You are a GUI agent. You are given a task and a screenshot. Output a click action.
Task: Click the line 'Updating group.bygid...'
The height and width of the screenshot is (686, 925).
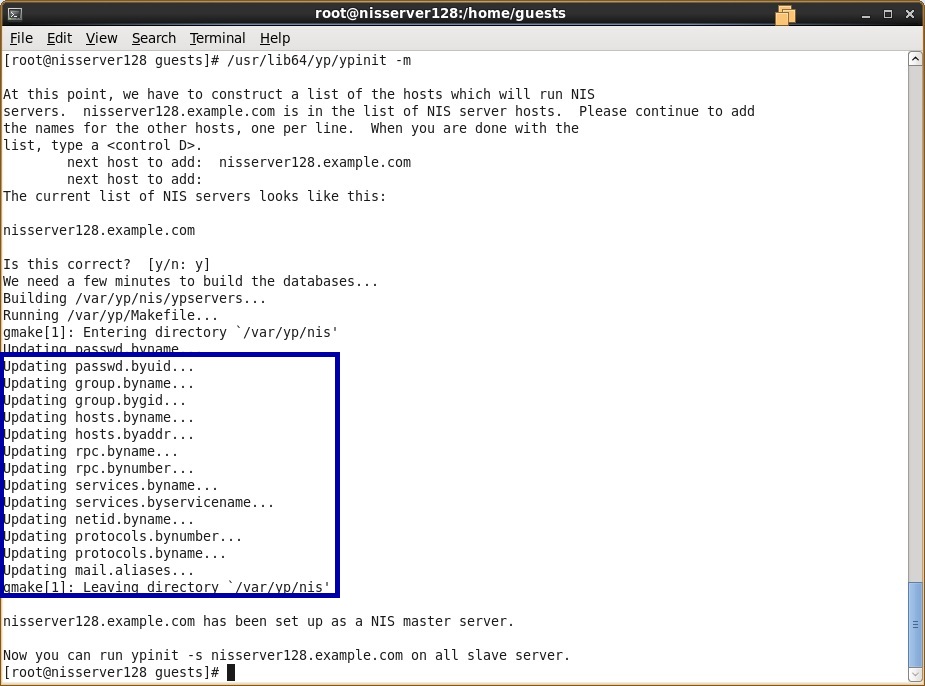(94, 401)
